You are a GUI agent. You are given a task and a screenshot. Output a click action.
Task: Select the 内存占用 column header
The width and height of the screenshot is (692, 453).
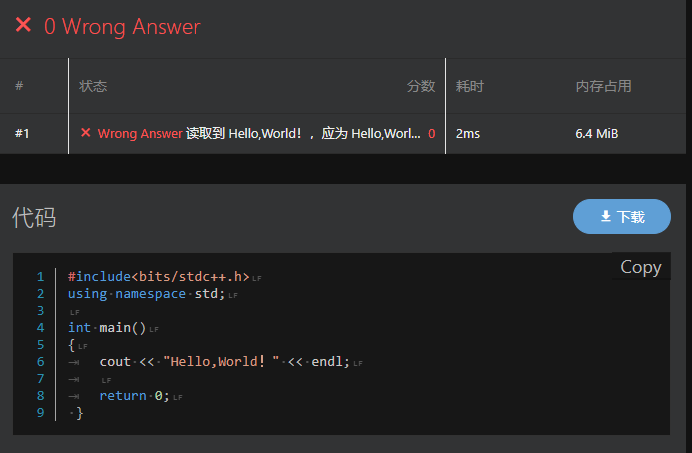pos(603,86)
